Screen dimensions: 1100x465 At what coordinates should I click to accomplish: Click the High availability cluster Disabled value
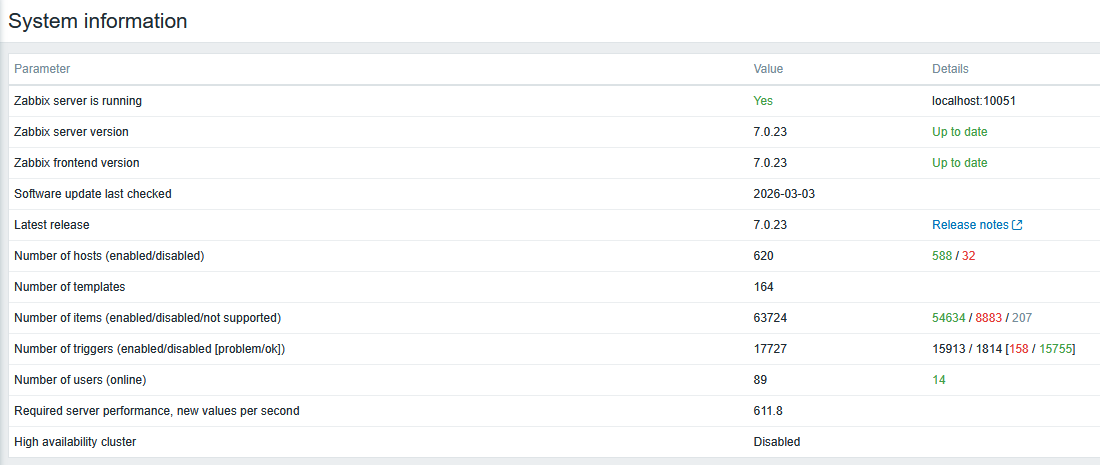[x=777, y=442]
